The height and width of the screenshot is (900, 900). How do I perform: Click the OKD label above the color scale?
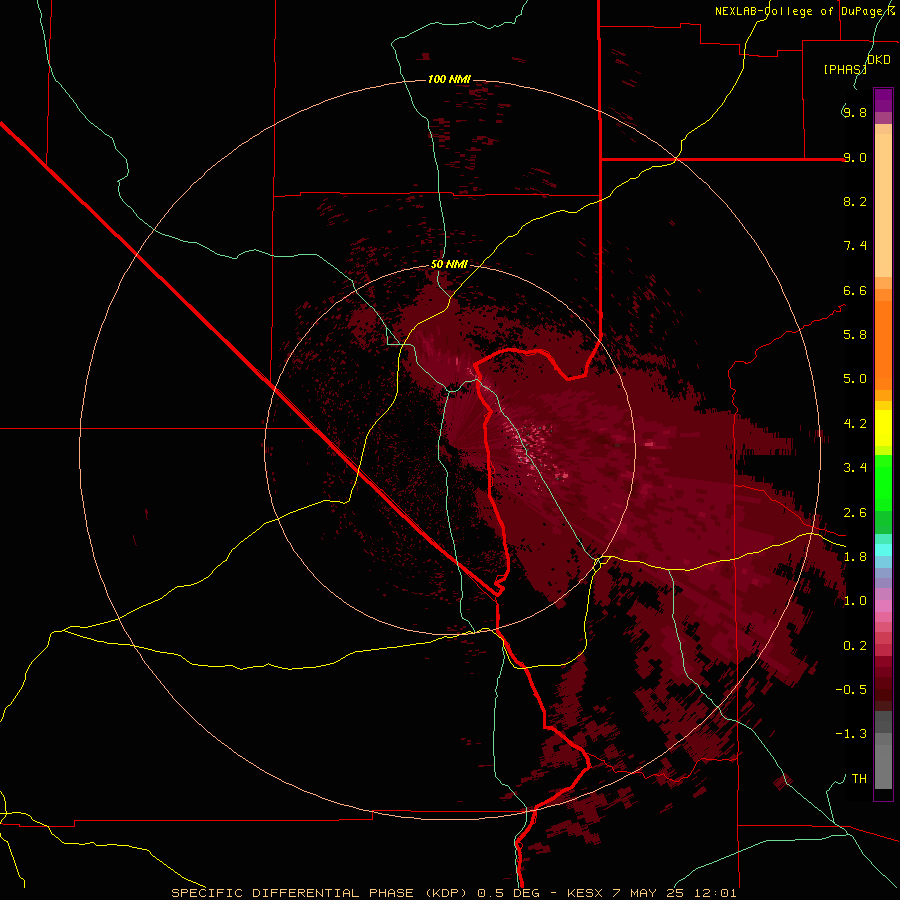(x=879, y=60)
